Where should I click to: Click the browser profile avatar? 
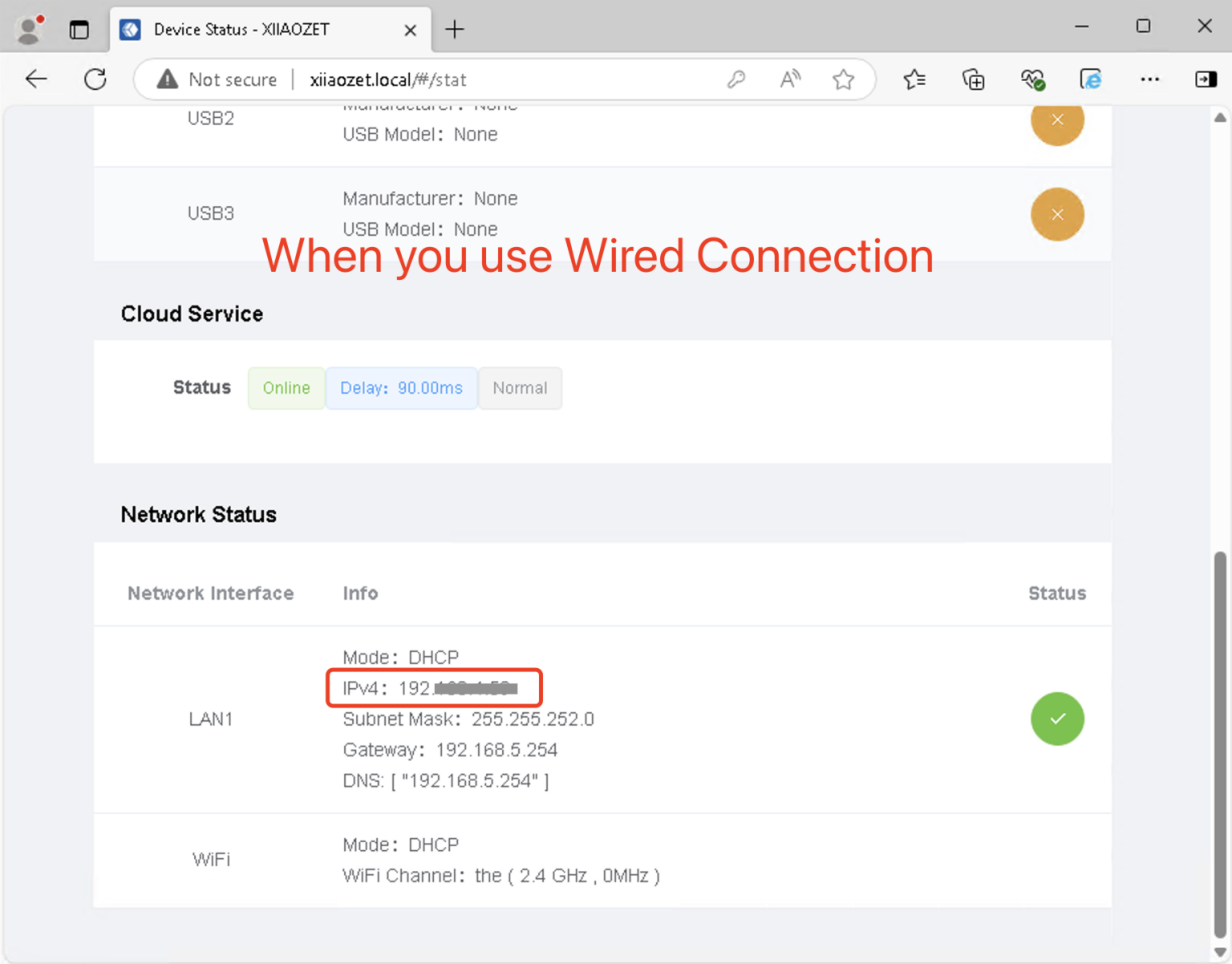pos(30,29)
